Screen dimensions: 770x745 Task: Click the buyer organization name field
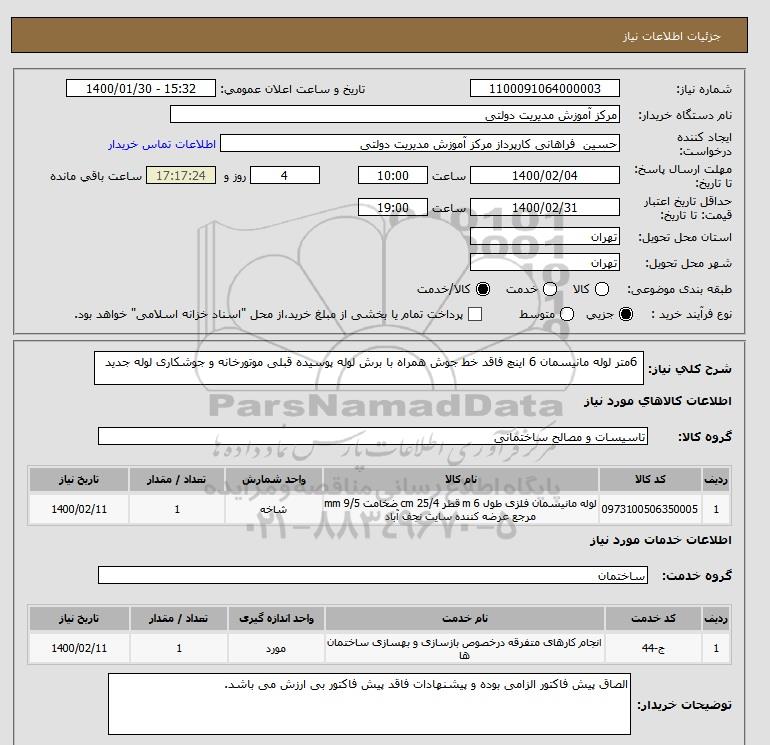tap(395, 114)
